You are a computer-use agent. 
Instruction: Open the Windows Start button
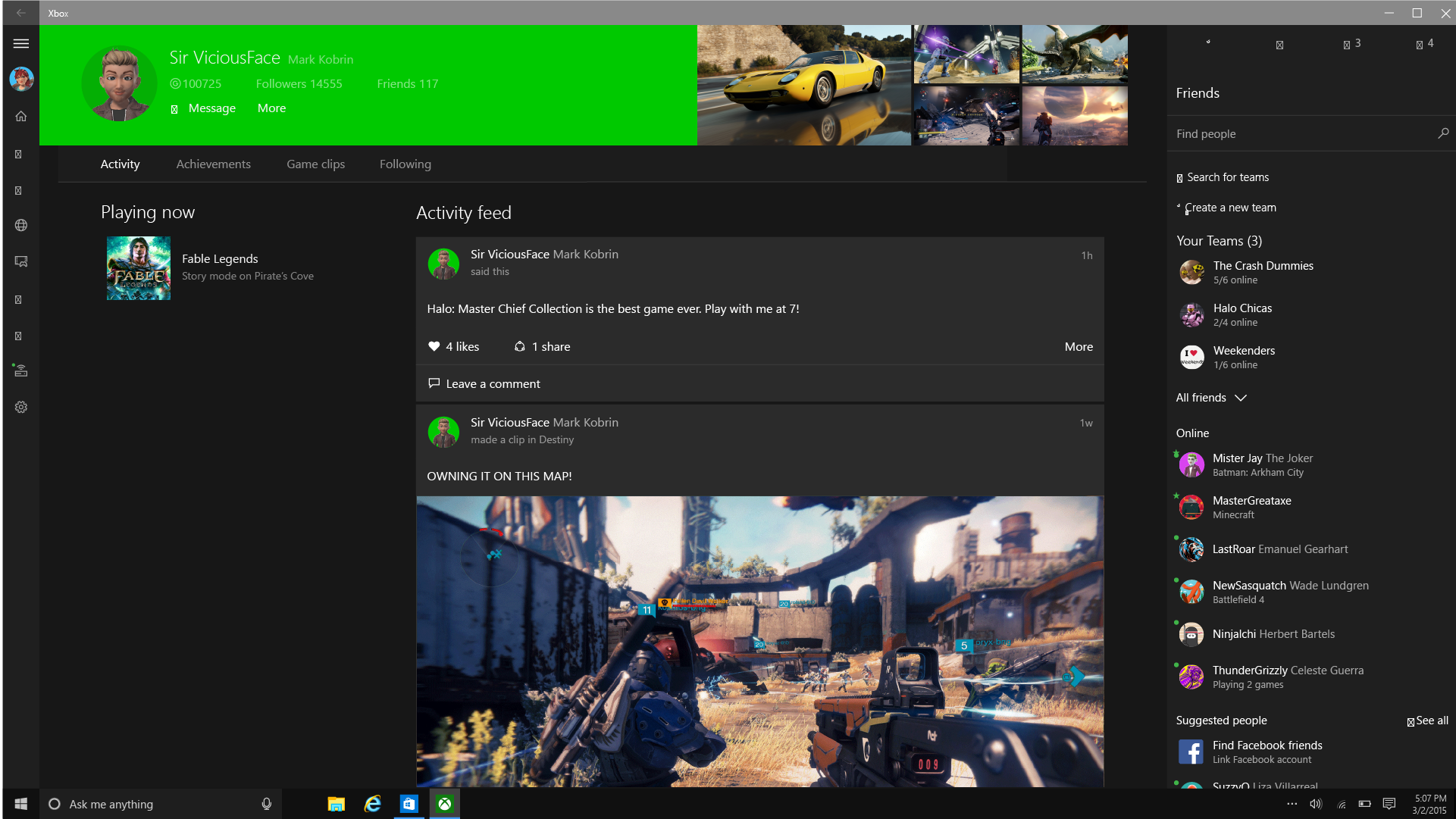click(x=21, y=804)
